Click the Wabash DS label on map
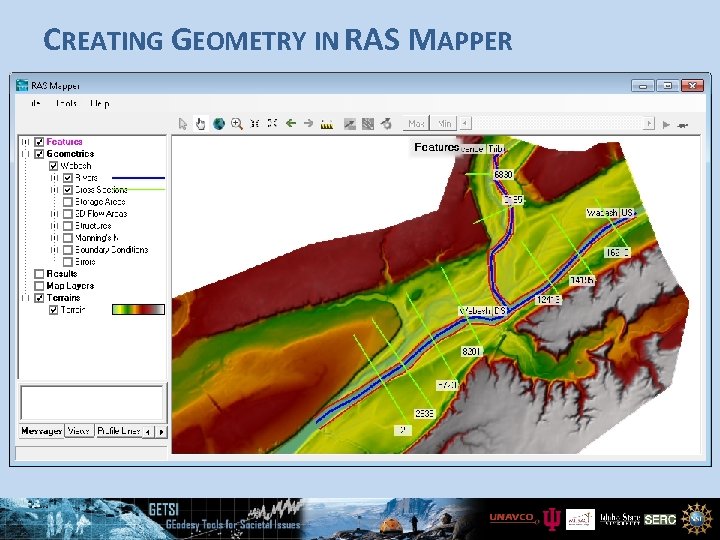Screen dimensions: 720x540 (x=483, y=312)
